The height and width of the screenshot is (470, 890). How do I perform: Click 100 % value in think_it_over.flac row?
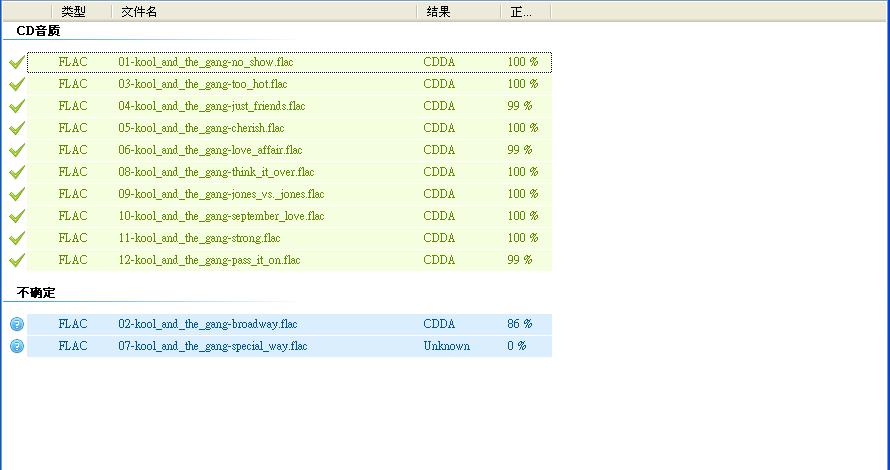(523, 172)
